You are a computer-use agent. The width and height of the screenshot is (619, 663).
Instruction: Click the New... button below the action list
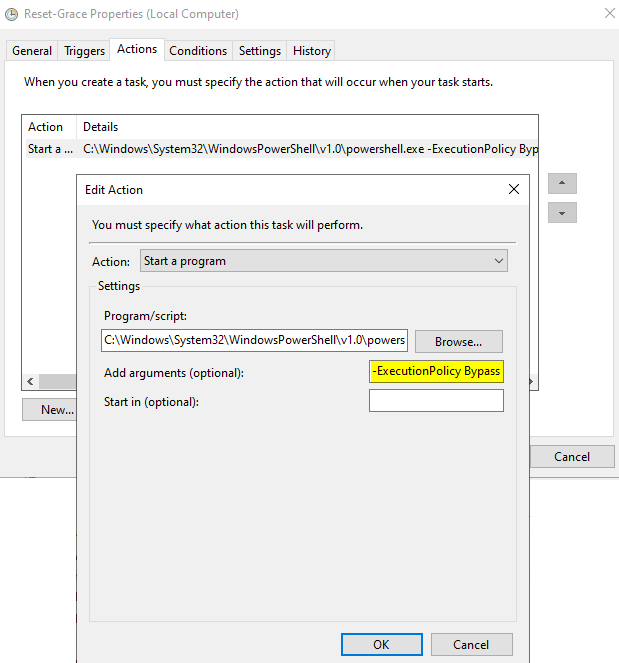[50, 409]
